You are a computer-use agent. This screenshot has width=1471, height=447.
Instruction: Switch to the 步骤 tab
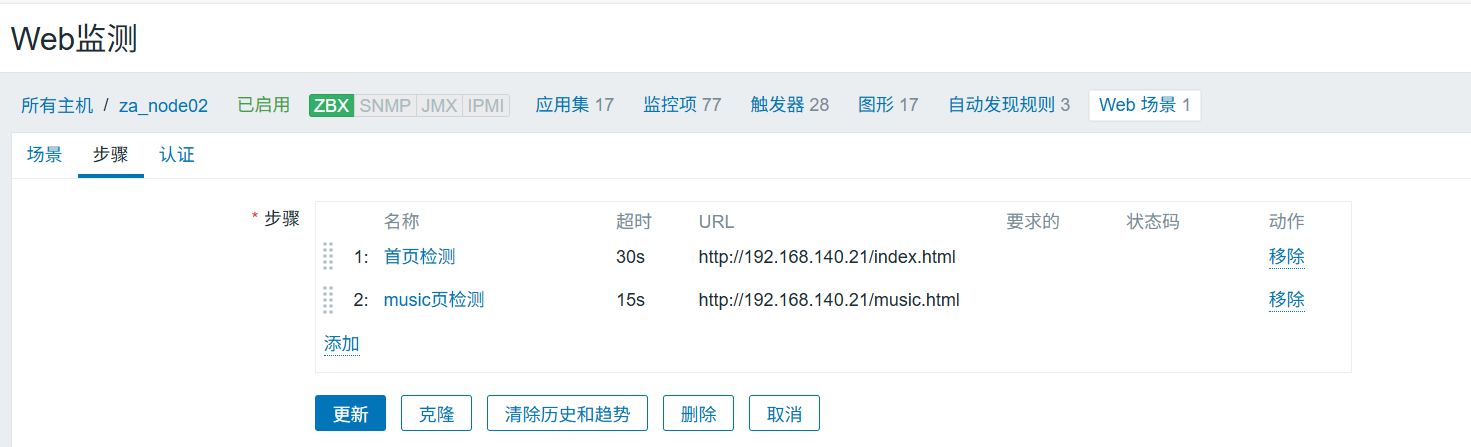pyautogui.click(x=111, y=155)
